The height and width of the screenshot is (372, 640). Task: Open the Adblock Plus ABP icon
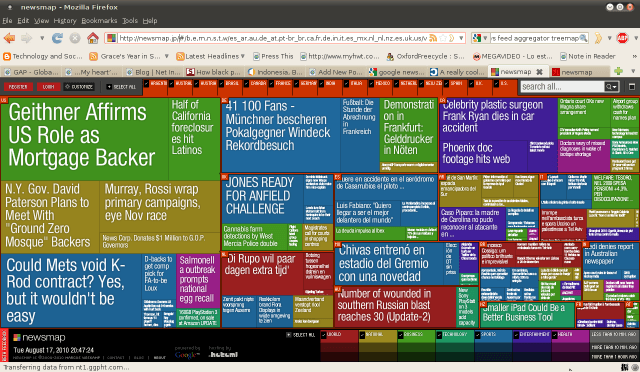(x=622, y=38)
